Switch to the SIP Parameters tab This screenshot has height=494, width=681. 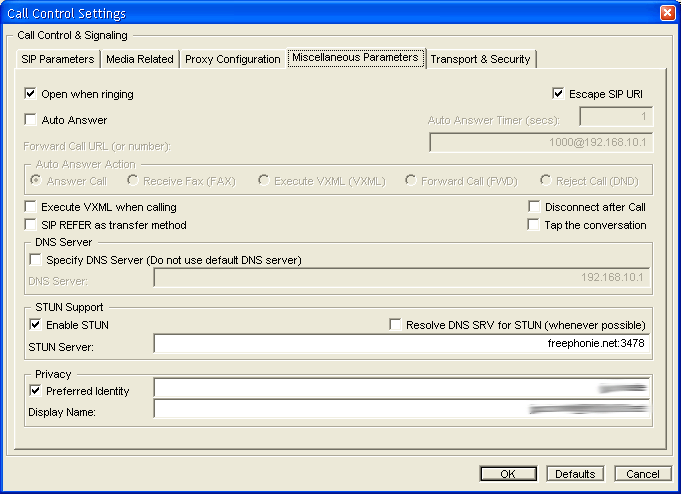coord(58,59)
